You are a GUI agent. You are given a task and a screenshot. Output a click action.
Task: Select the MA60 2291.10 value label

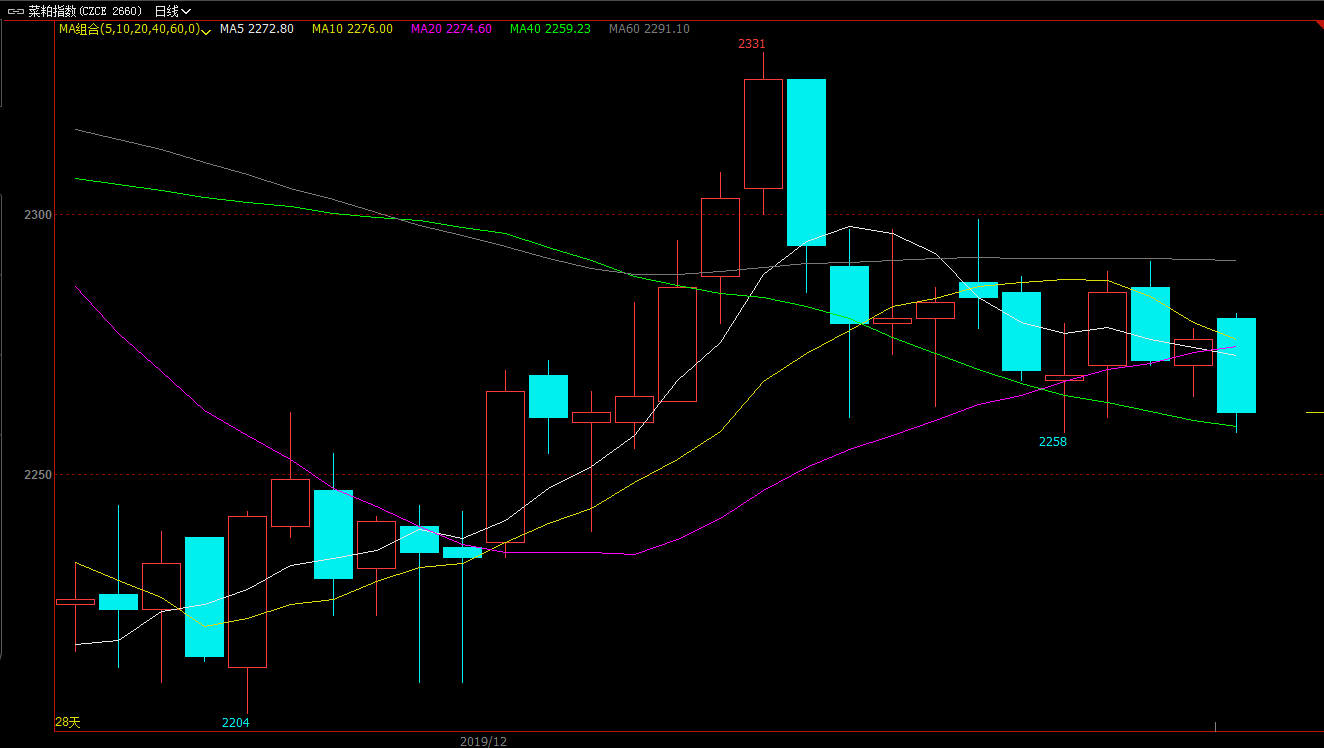(649, 29)
